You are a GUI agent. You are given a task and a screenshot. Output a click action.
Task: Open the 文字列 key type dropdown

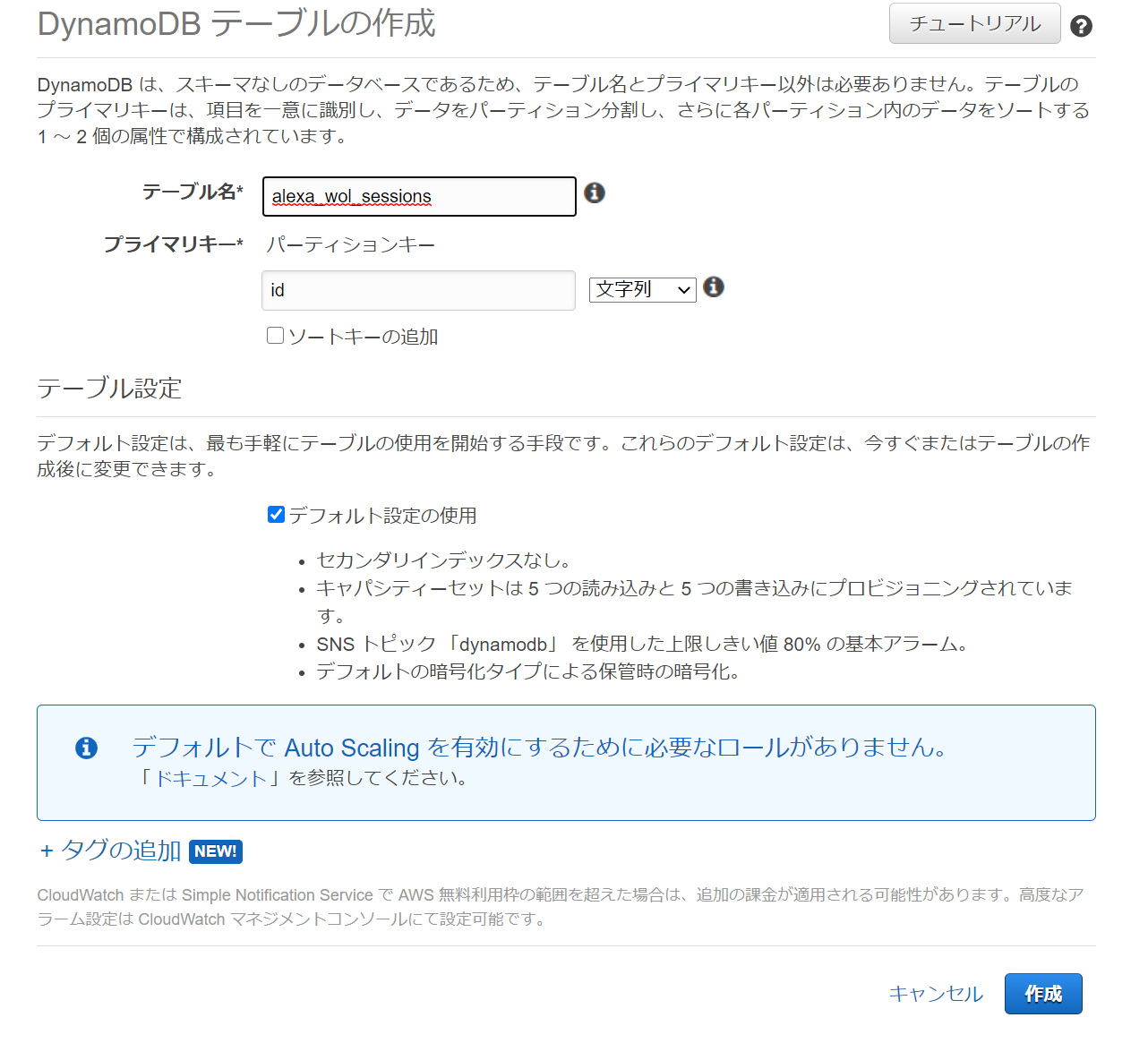click(x=643, y=289)
